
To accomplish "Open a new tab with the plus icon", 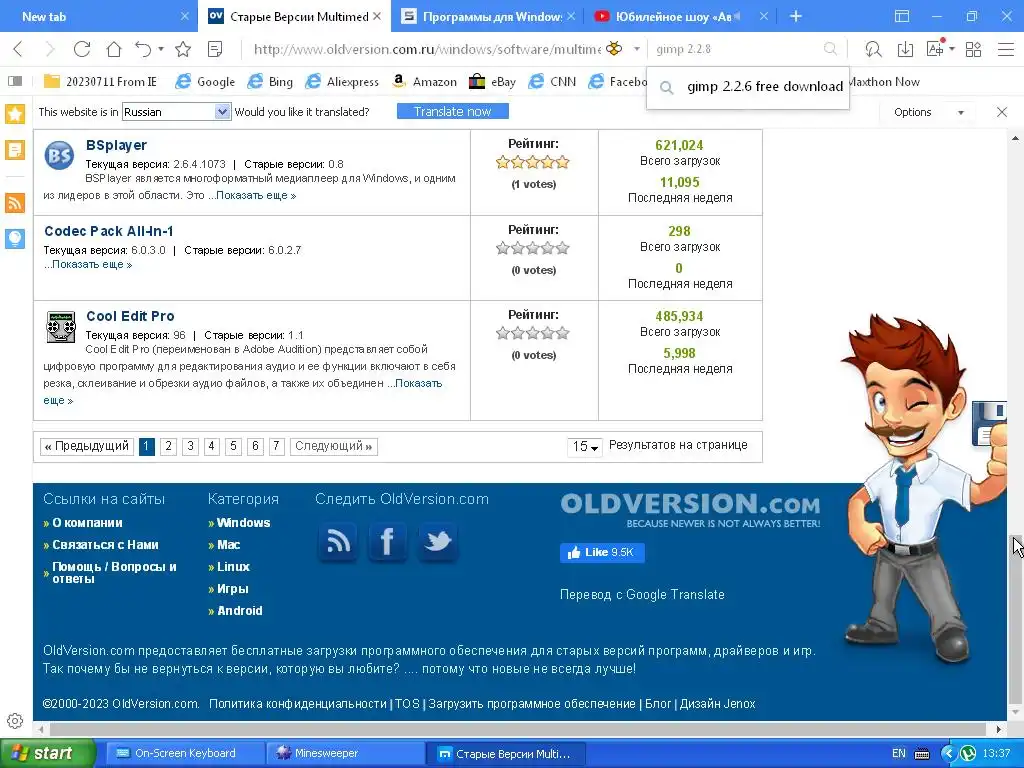I will (x=795, y=16).
